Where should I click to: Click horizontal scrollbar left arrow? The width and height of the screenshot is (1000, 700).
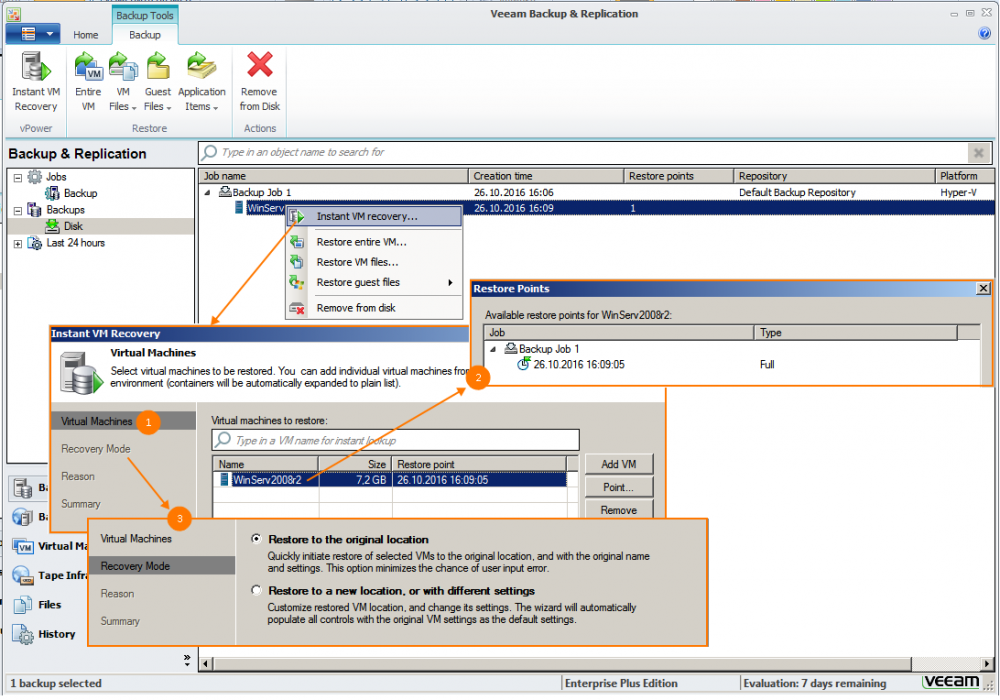click(205, 664)
